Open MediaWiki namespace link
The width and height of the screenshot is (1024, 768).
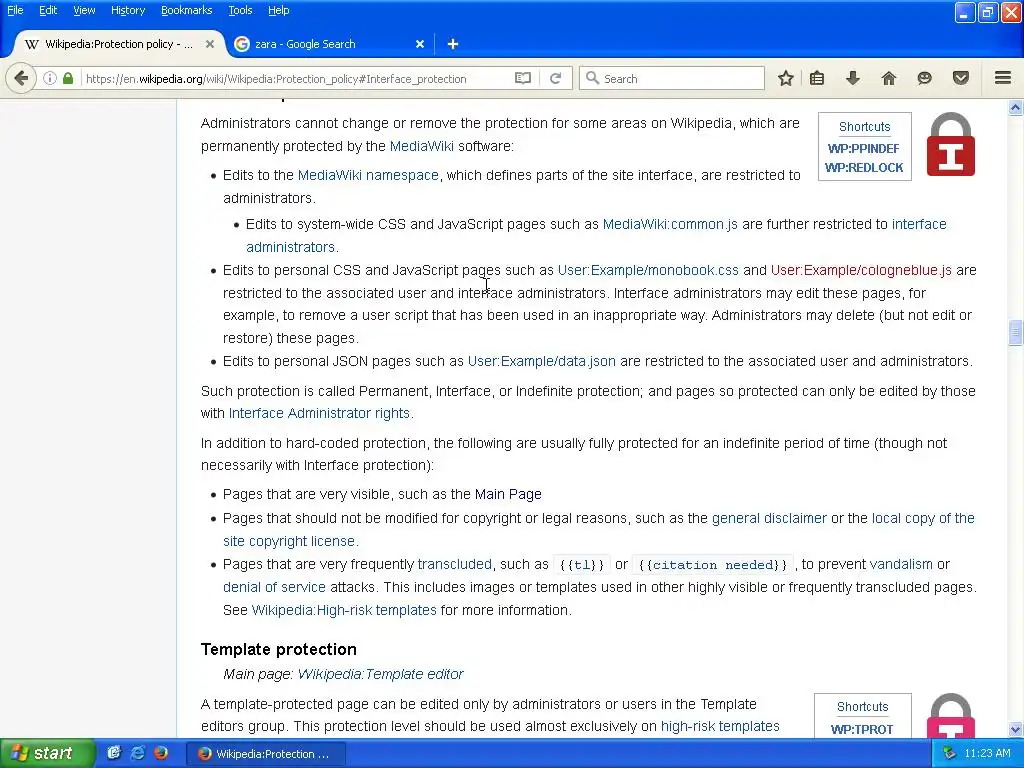coord(368,175)
